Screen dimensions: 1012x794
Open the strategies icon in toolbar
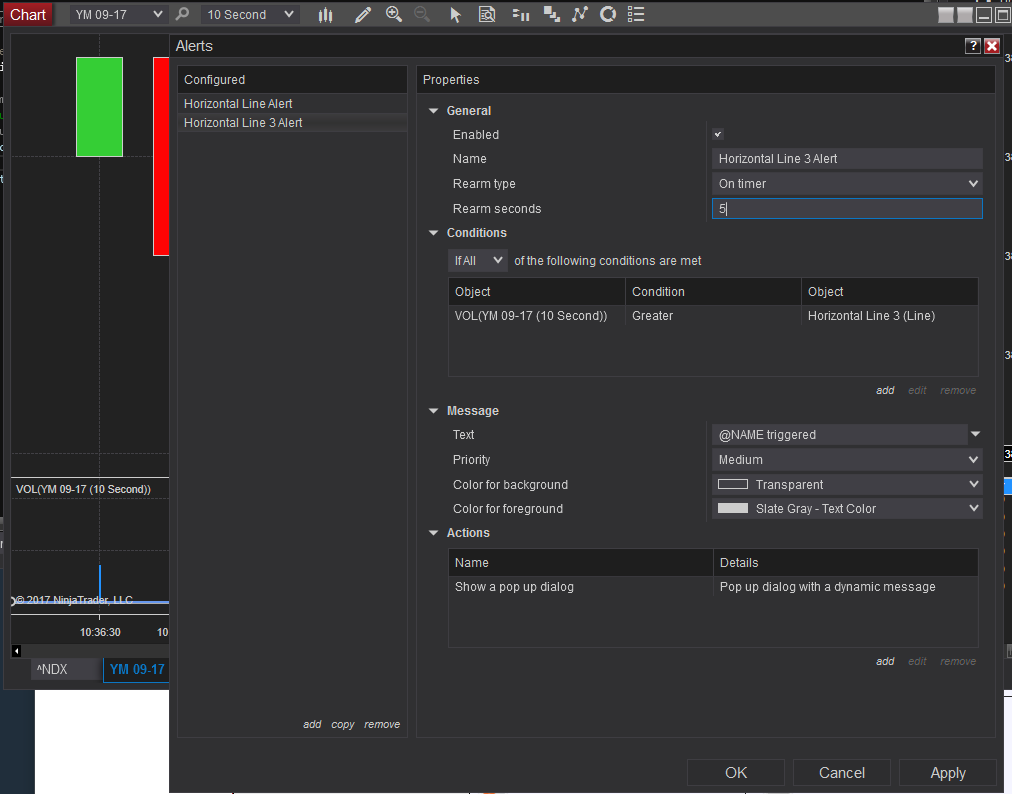coord(607,15)
